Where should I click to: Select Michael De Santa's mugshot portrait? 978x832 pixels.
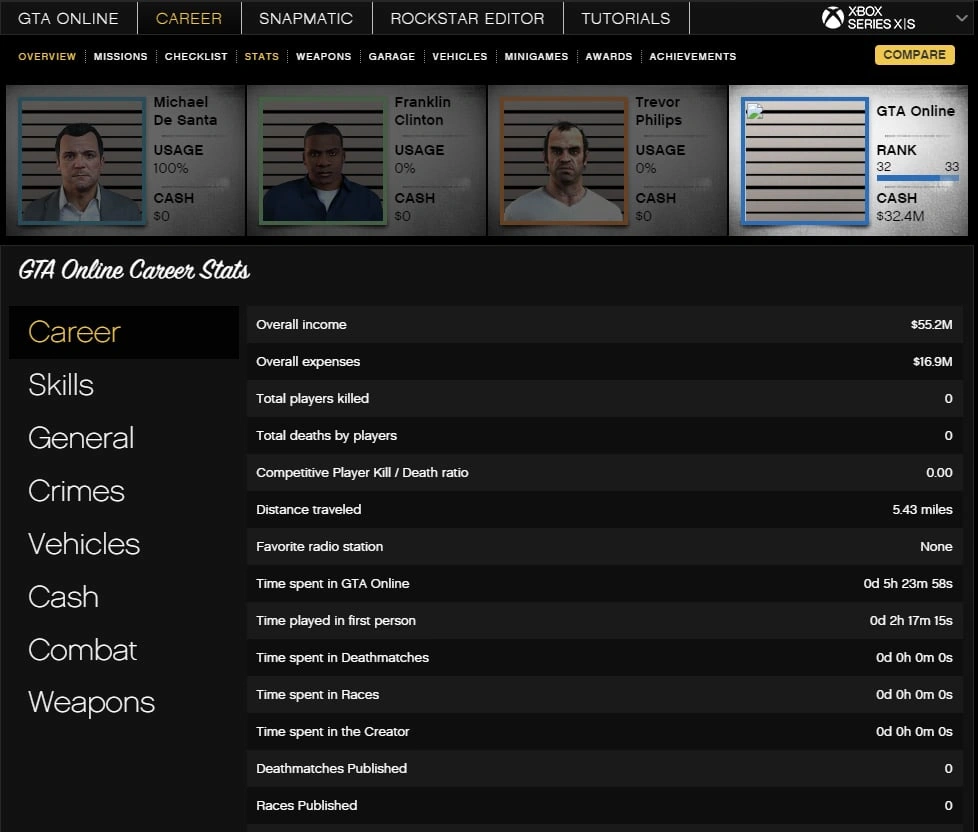(x=82, y=160)
